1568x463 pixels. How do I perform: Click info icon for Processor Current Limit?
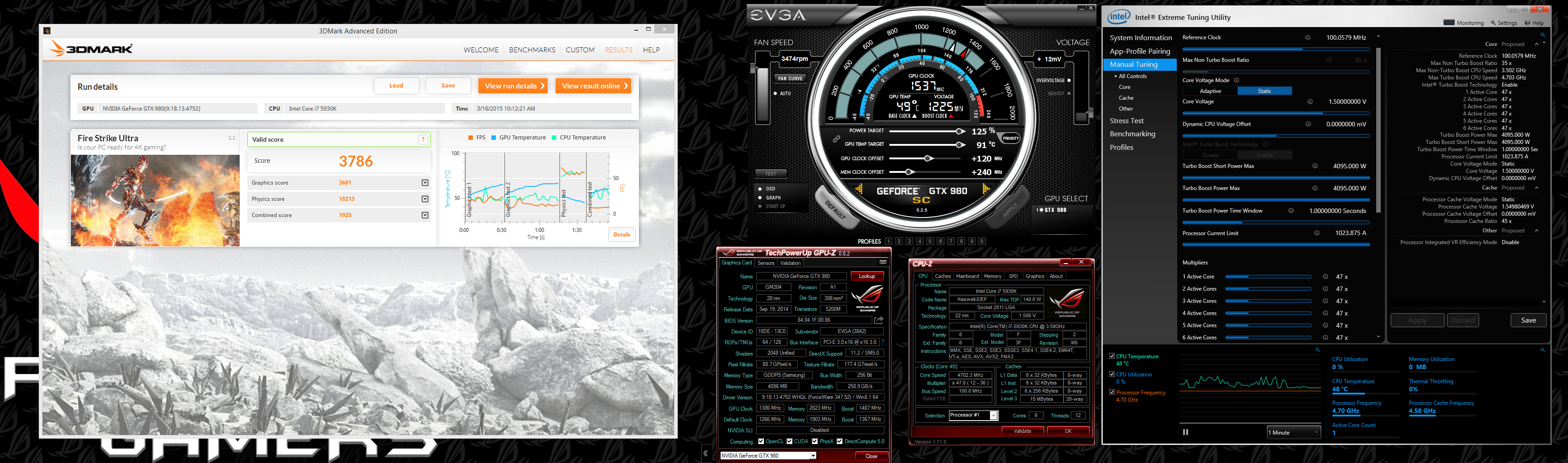[x=1317, y=233]
